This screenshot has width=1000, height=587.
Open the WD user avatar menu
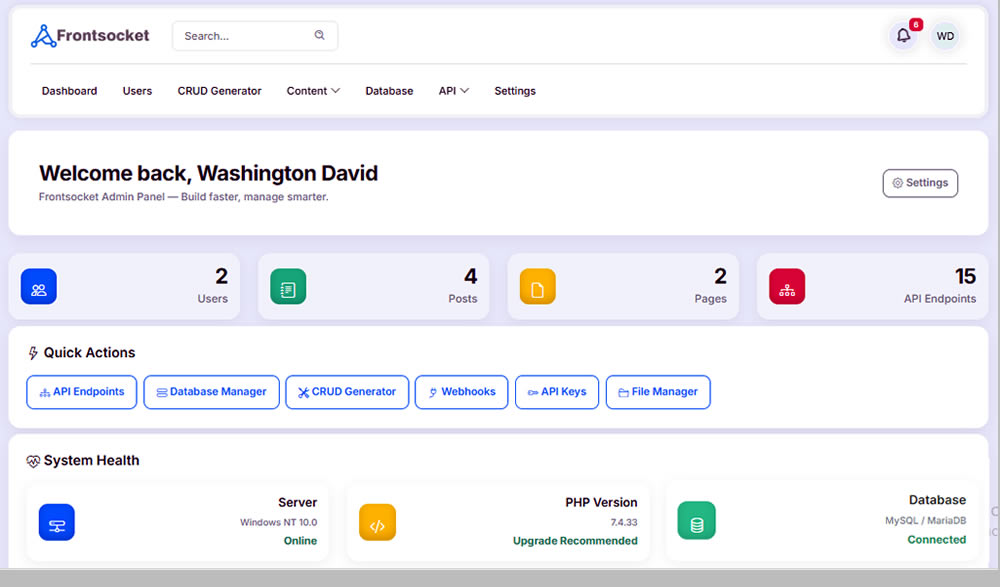click(945, 36)
